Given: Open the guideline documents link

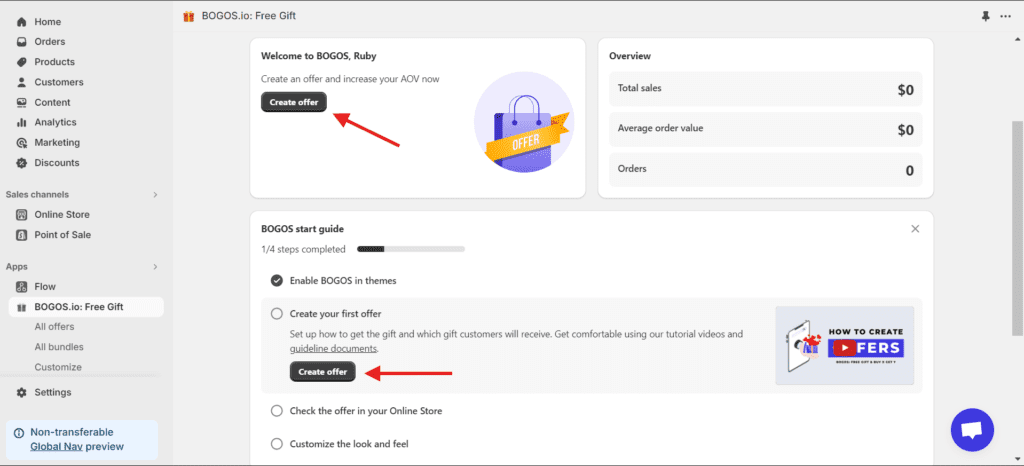Looking at the screenshot, I should click(333, 349).
